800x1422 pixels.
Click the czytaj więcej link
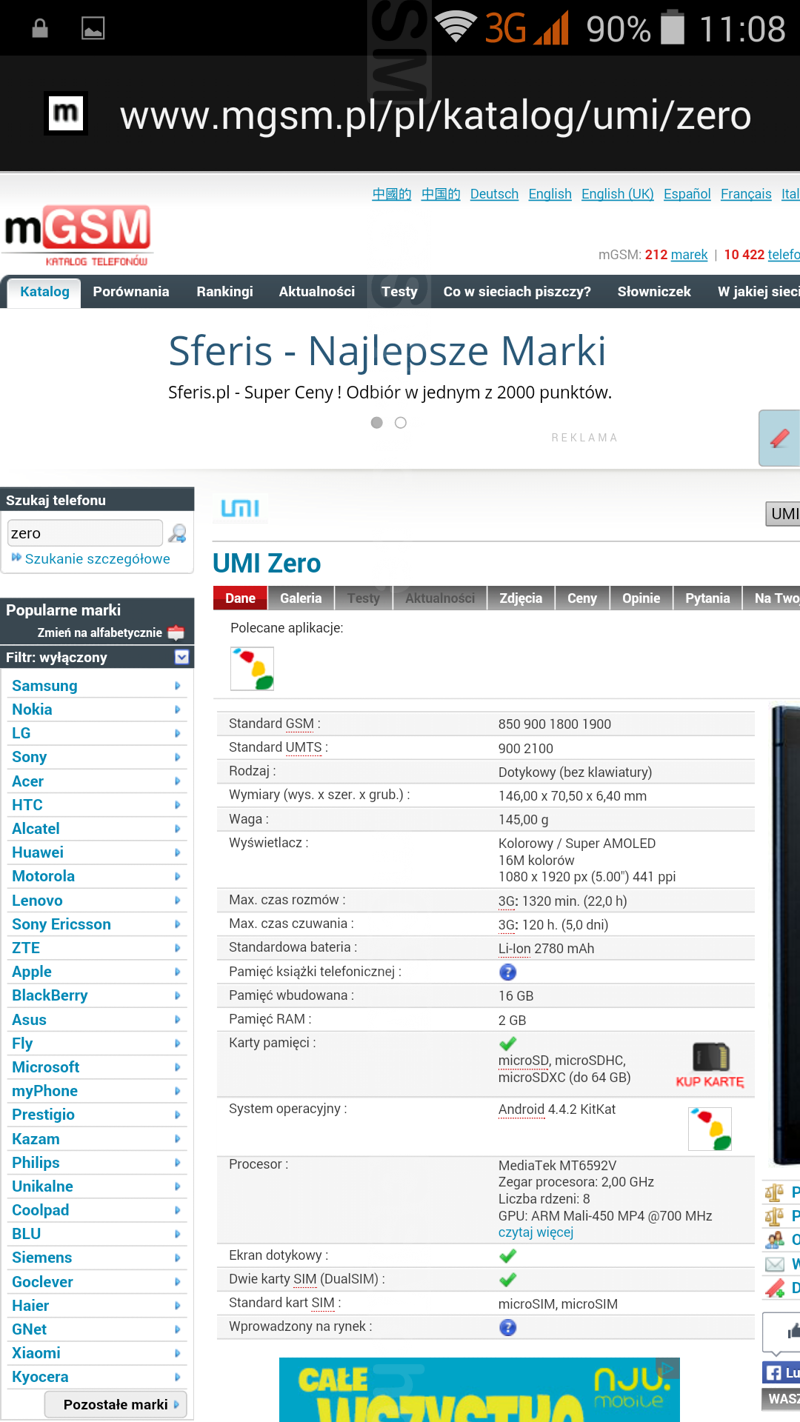tap(536, 1232)
